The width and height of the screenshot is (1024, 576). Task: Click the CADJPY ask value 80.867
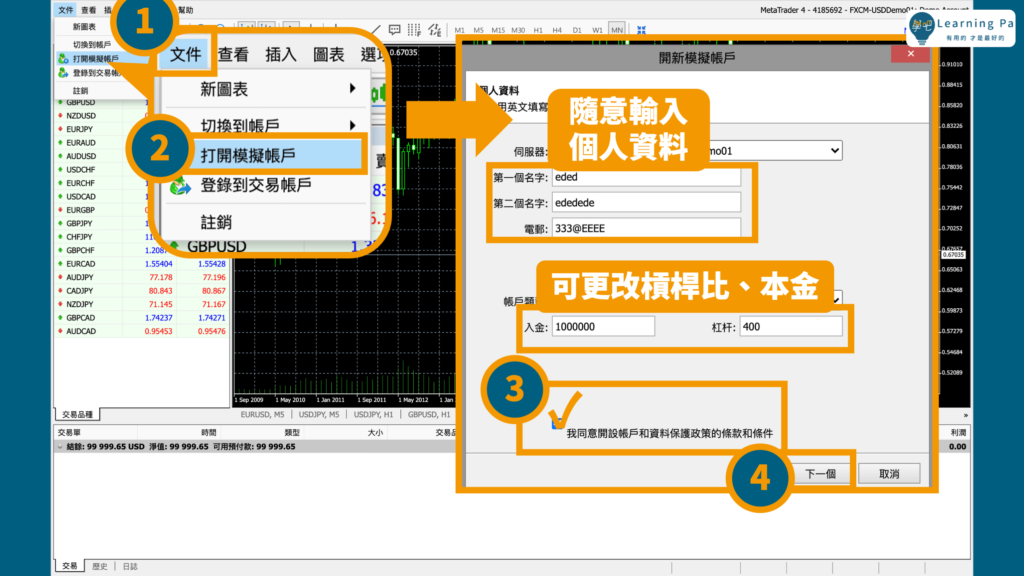pyautogui.click(x=214, y=291)
